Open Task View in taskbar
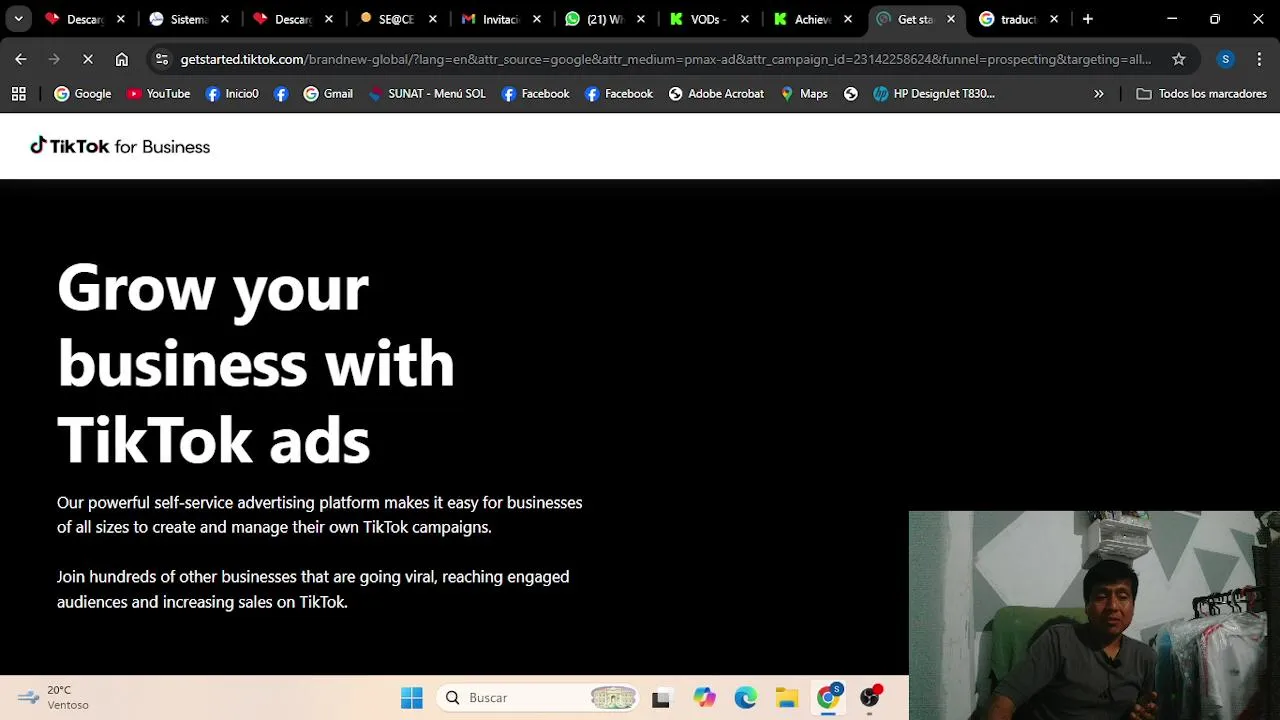Image resolution: width=1280 pixels, height=720 pixels. point(661,698)
